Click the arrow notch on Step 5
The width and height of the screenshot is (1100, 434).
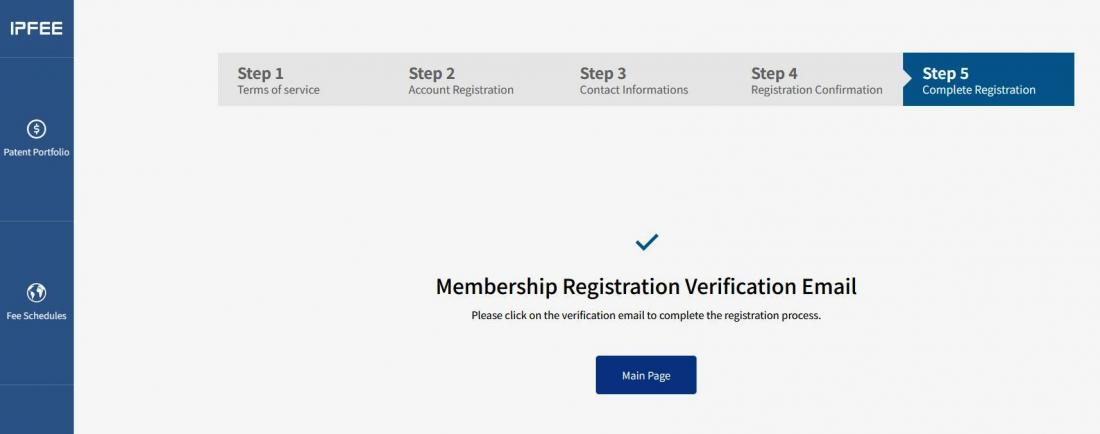908,79
